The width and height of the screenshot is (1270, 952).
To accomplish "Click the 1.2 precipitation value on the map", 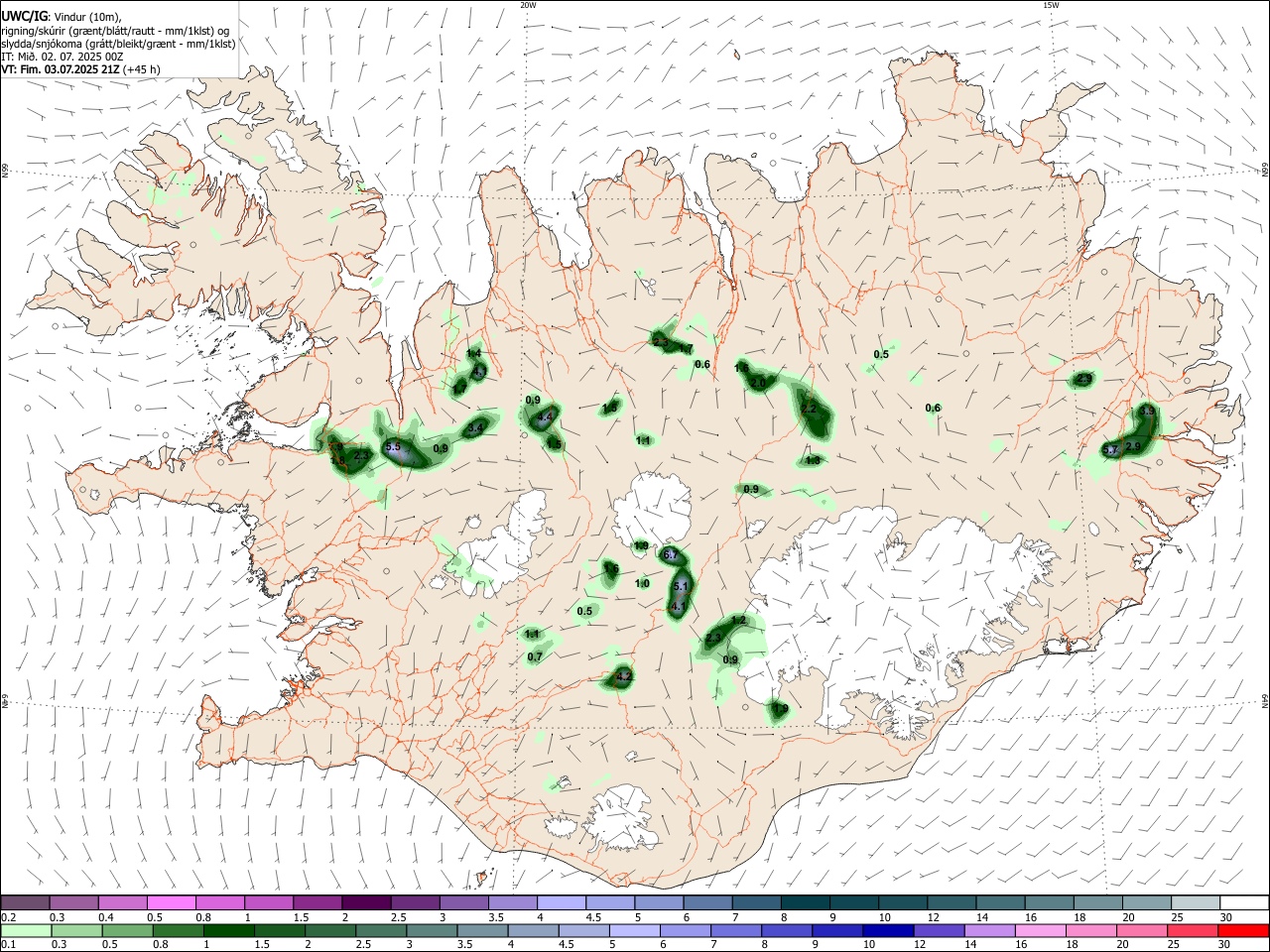I will (738, 620).
